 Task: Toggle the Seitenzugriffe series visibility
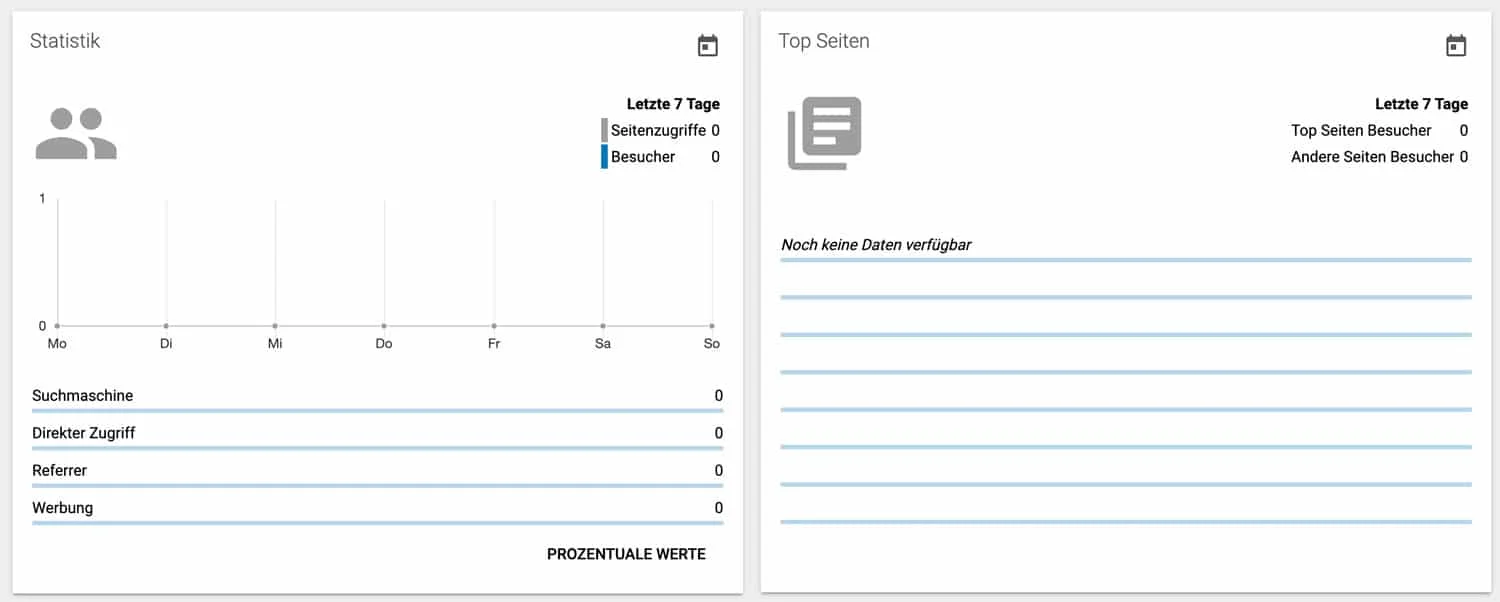click(x=660, y=130)
